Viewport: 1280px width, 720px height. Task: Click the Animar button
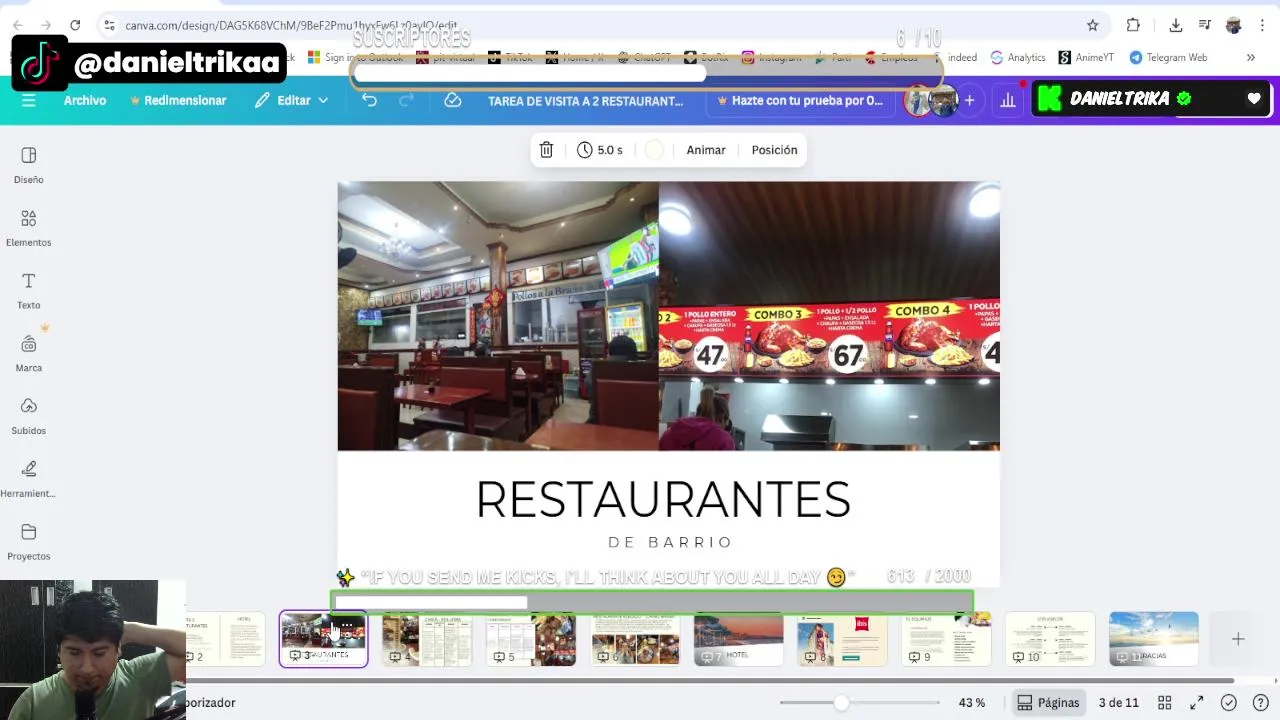(x=706, y=150)
